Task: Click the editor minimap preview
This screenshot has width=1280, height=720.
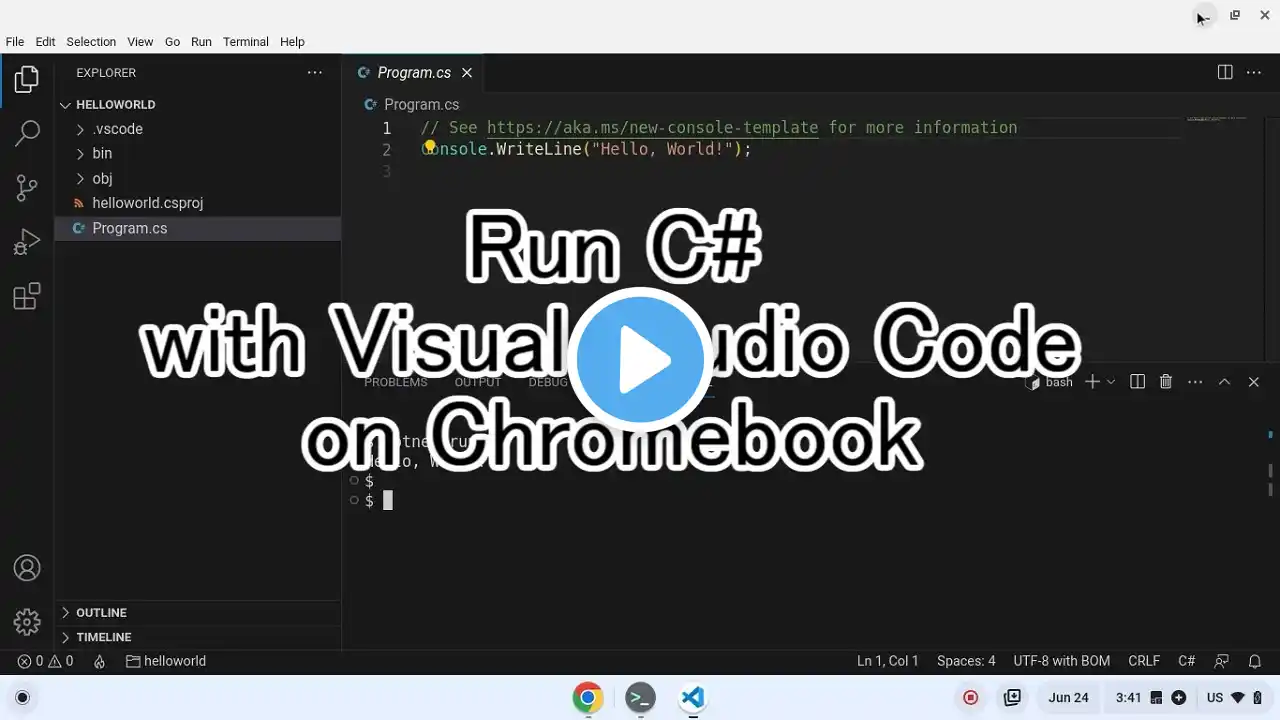Action: [1216, 119]
